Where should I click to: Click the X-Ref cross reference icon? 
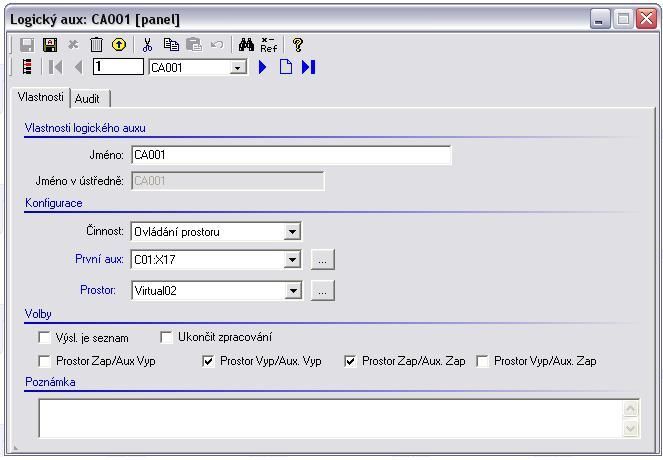click(x=269, y=45)
